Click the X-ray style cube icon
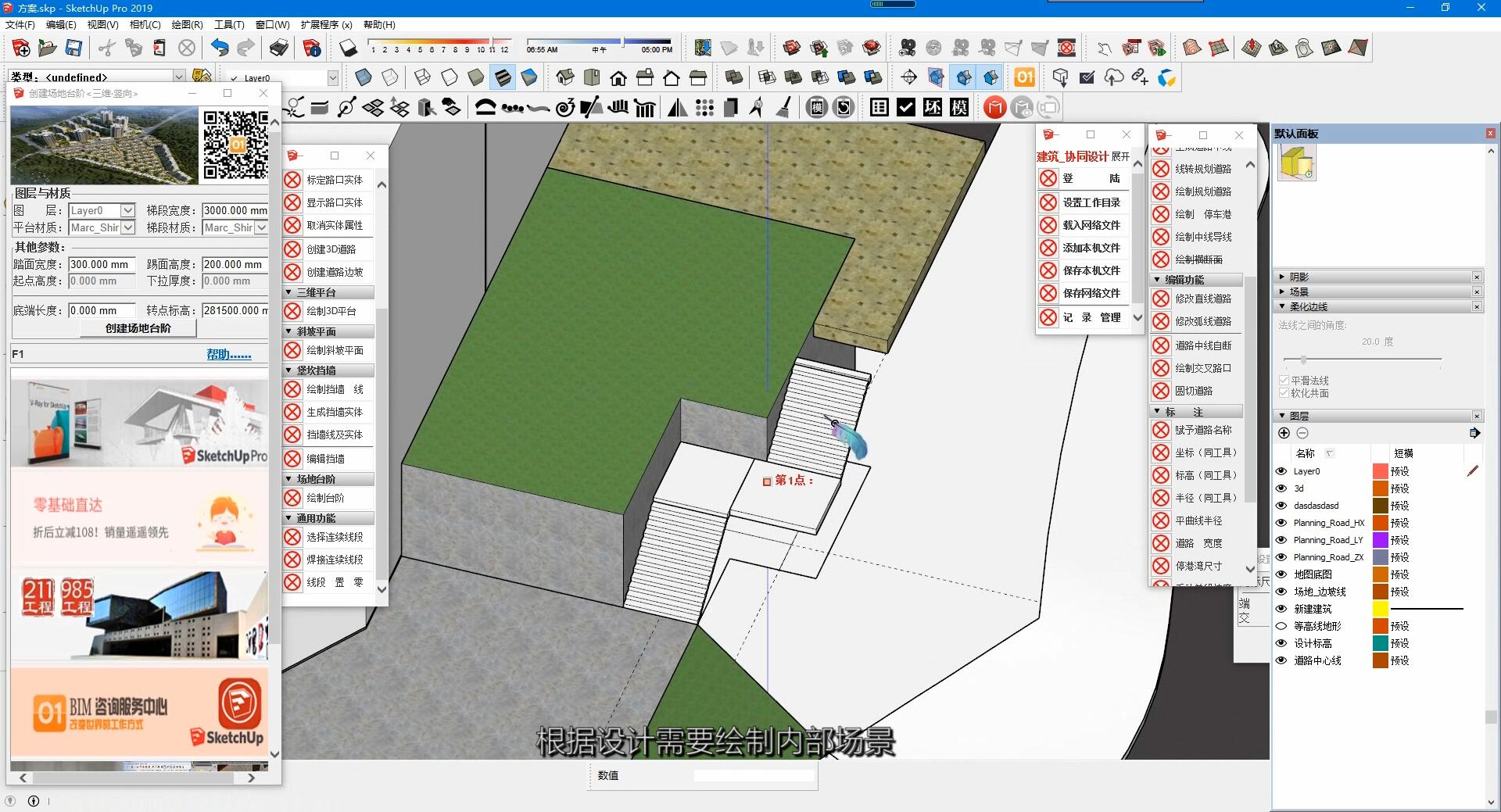 click(x=364, y=77)
